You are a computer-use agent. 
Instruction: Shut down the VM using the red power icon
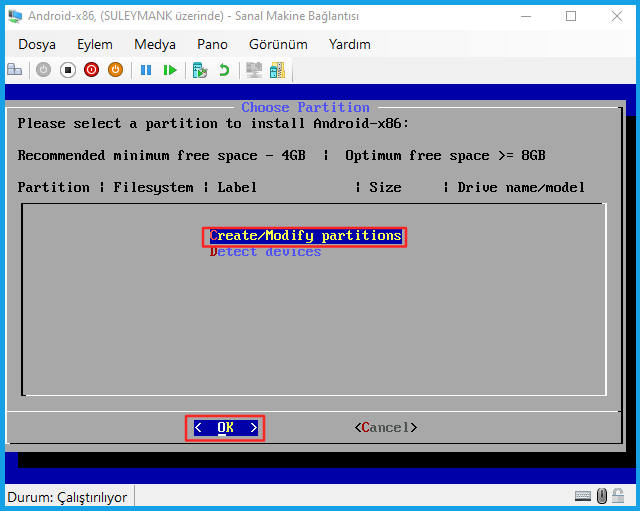(91, 70)
